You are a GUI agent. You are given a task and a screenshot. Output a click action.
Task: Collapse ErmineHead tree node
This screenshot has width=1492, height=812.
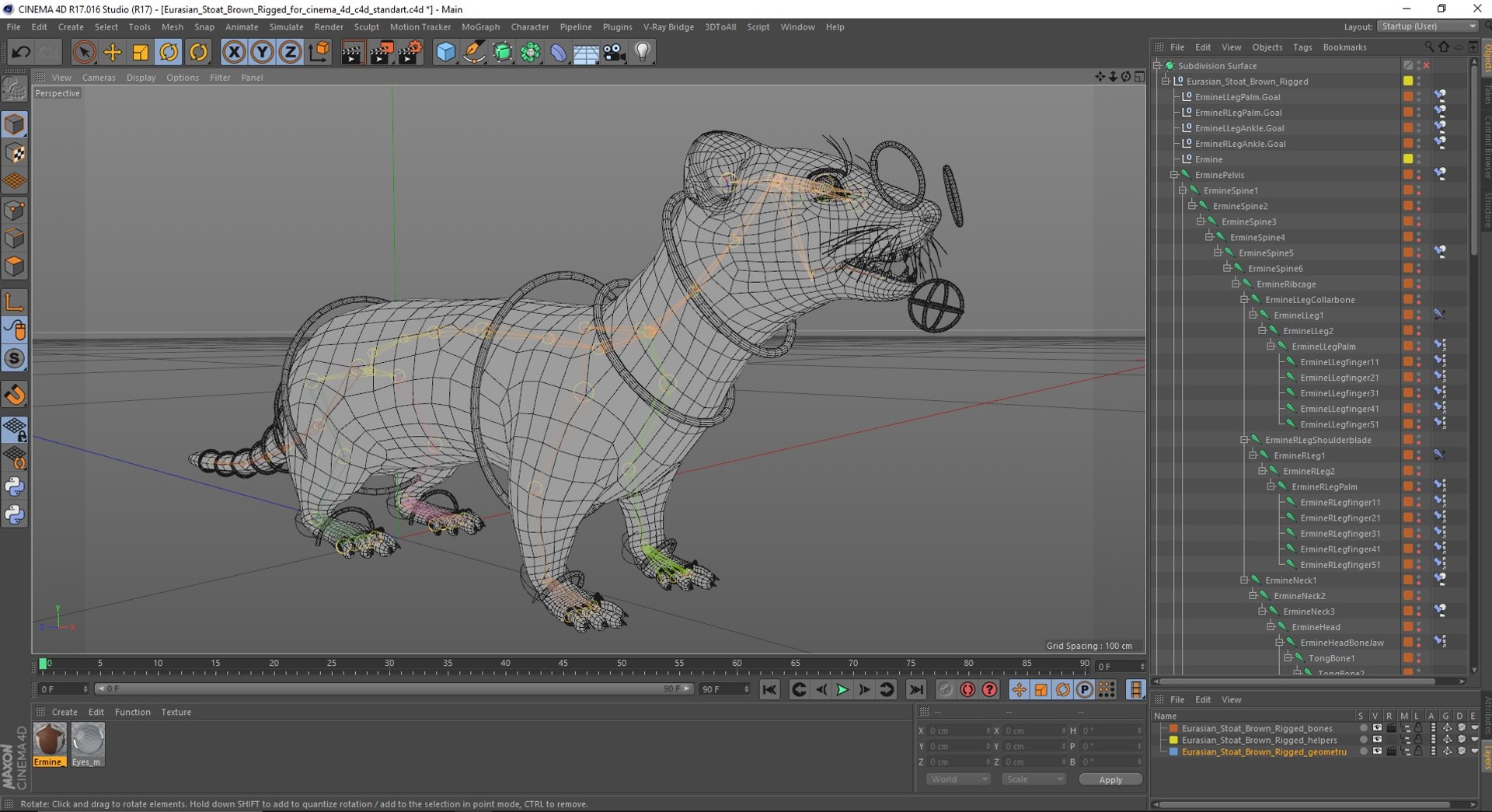[1271, 626]
